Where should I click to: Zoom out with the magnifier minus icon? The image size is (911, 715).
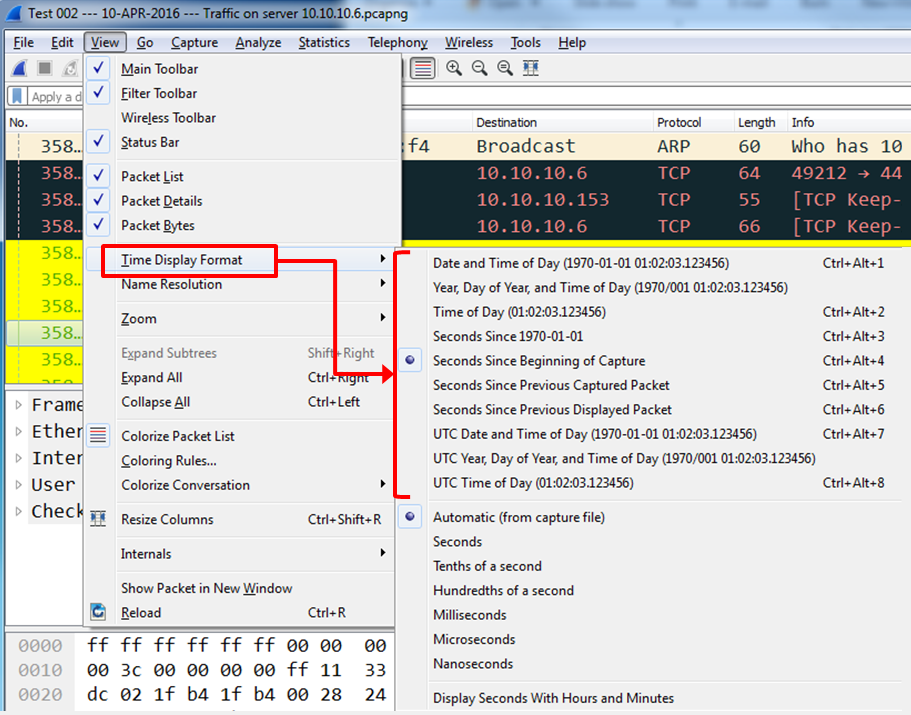coord(479,69)
